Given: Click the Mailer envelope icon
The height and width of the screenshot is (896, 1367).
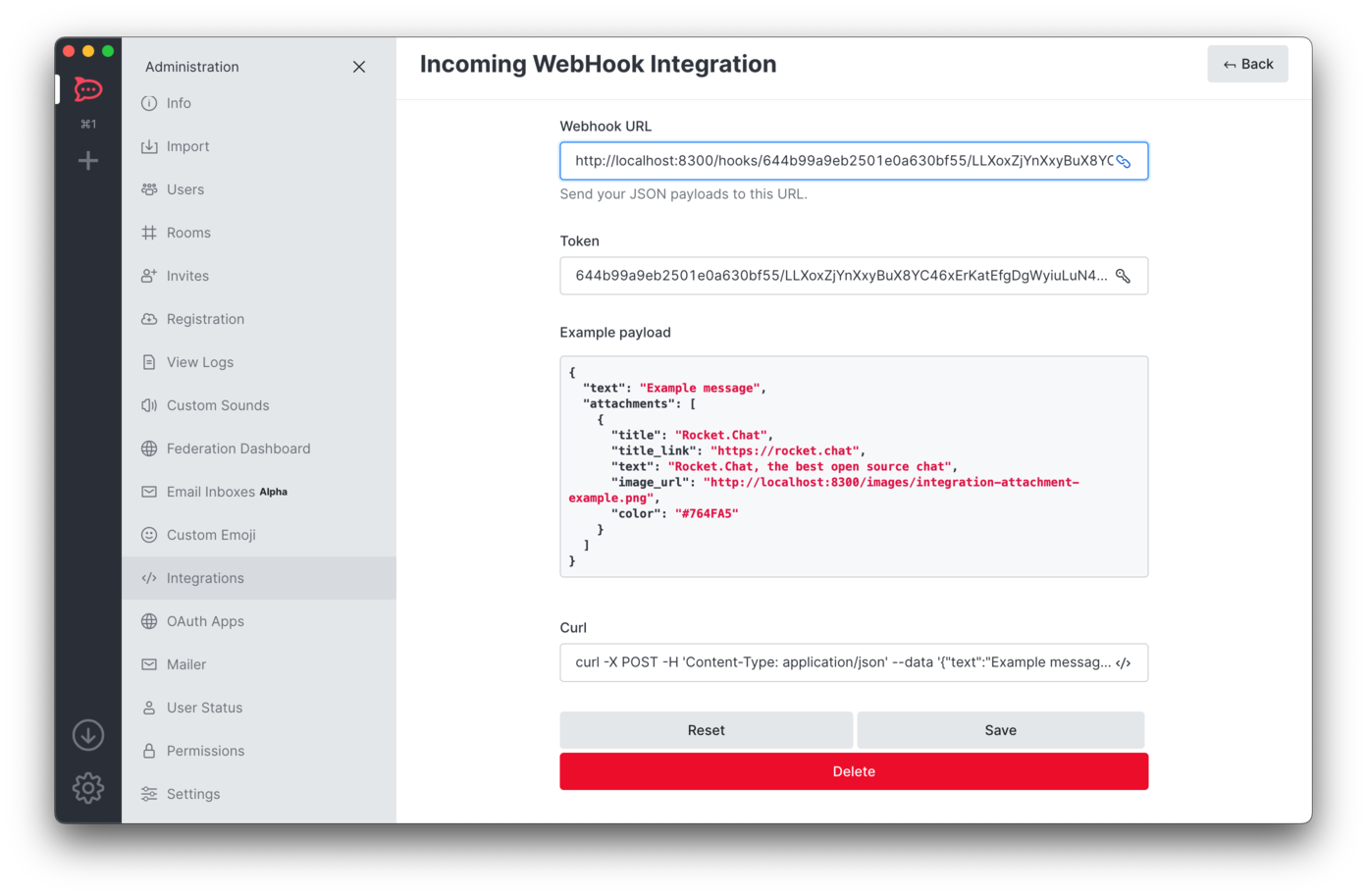Looking at the screenshot, I should [x=149, y=664].
